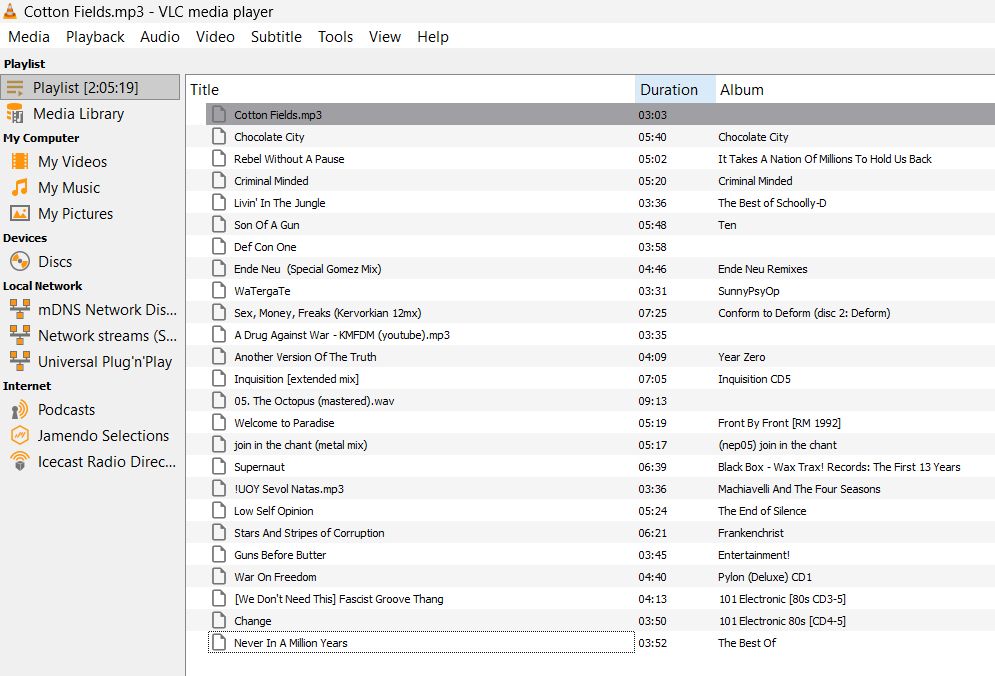
Task: Select track !UOY Sevol Natas.mp3
Action: point(289,489)
